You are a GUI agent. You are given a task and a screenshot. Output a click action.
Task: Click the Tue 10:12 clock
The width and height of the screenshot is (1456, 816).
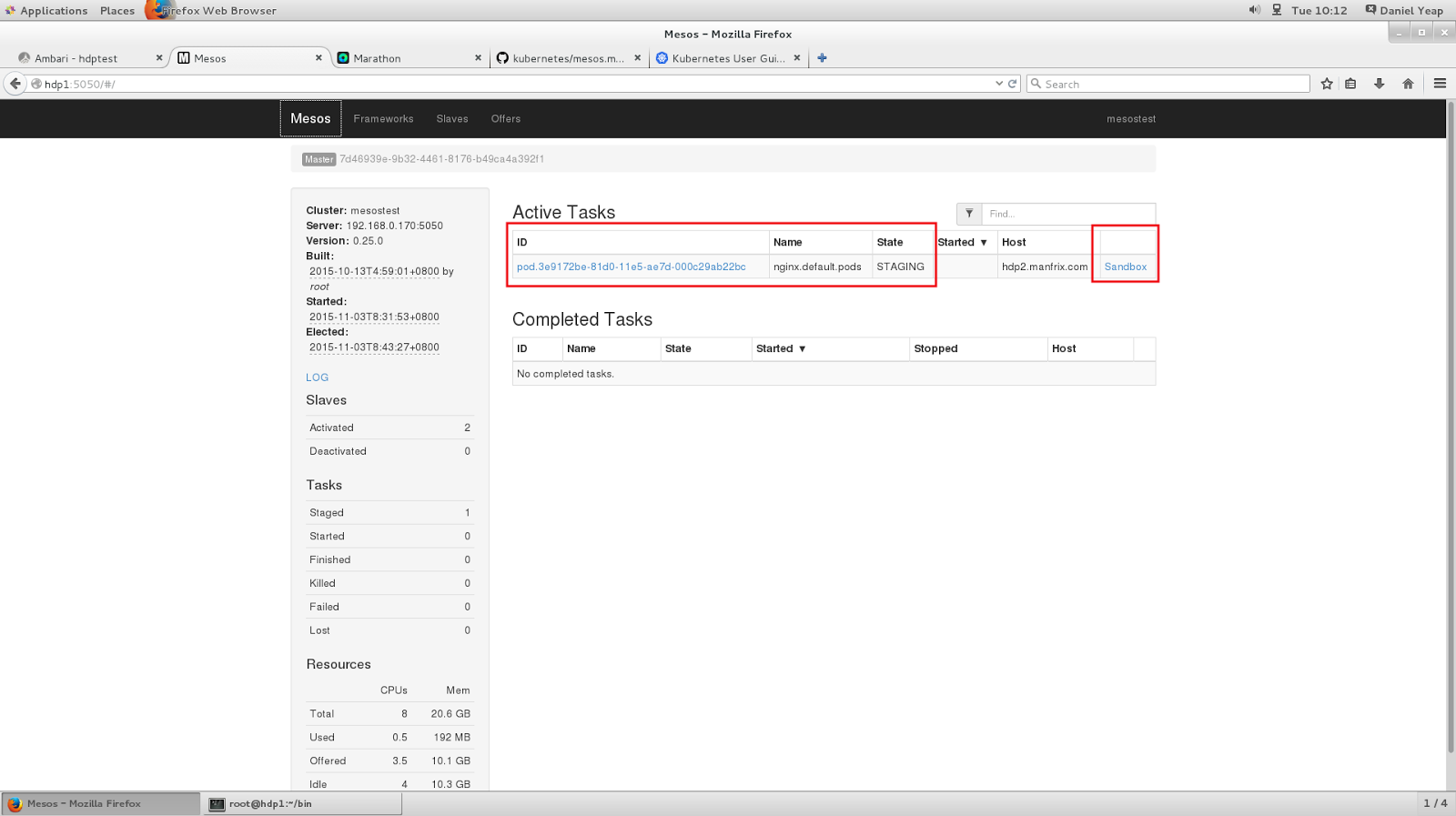pos(1319,10)
